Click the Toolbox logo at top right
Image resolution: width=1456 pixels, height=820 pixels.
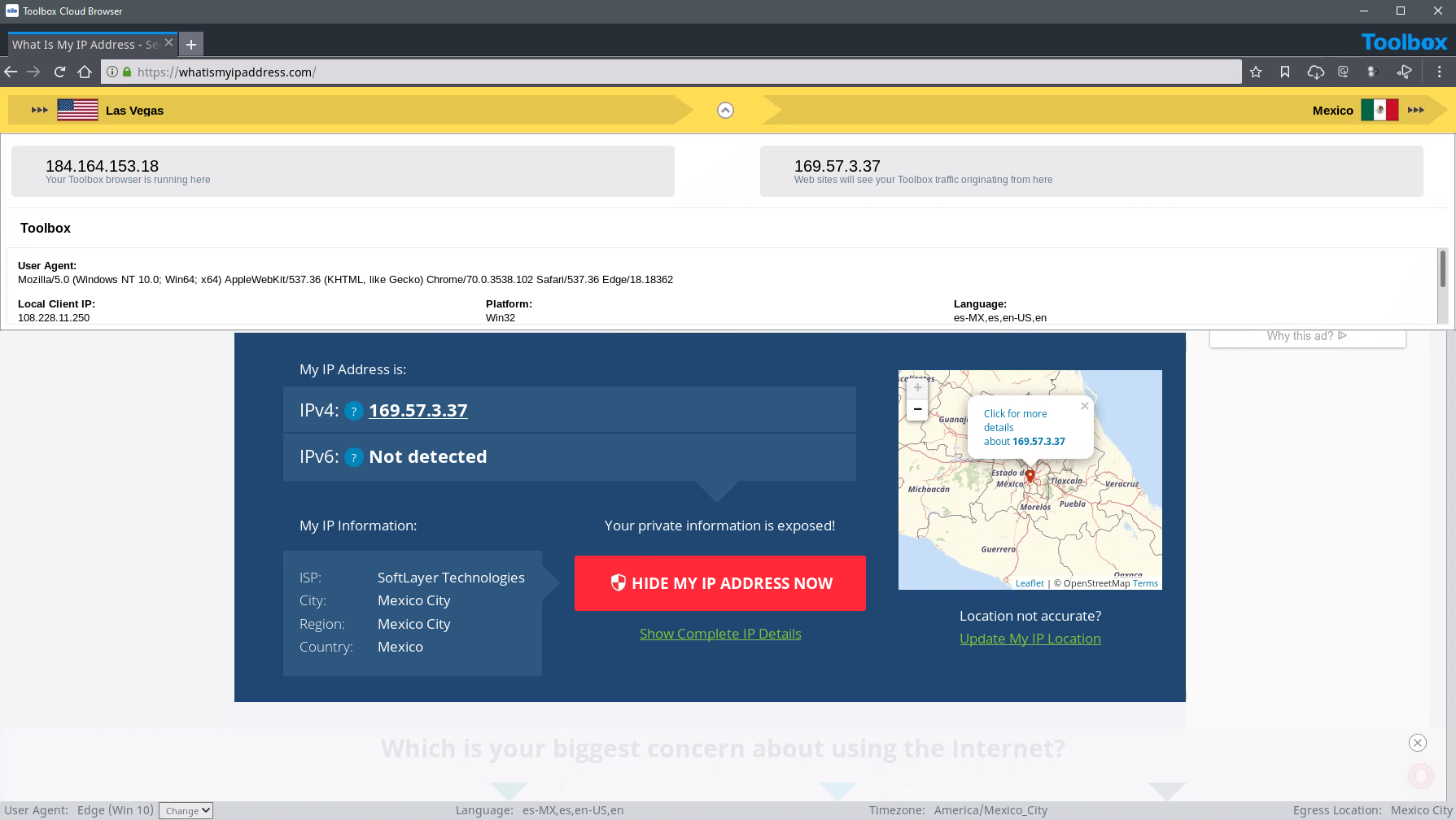1404,42
